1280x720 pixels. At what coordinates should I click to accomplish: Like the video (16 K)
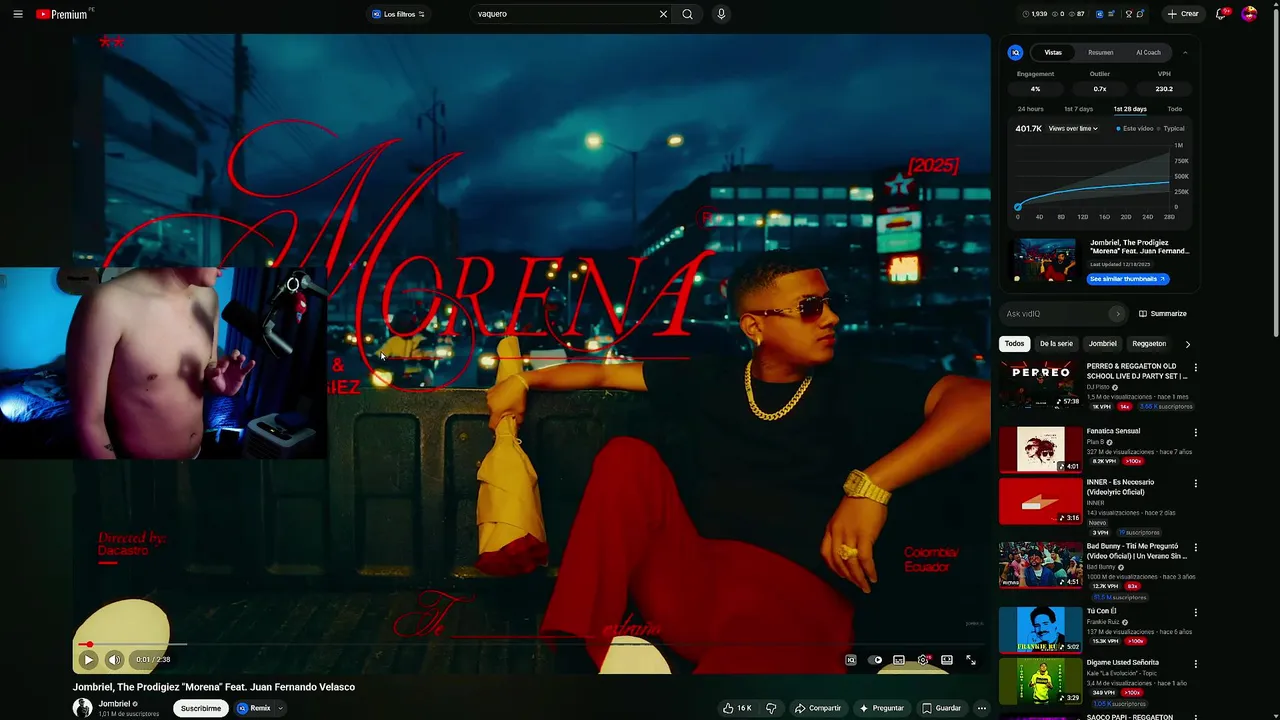coord(737,708)
